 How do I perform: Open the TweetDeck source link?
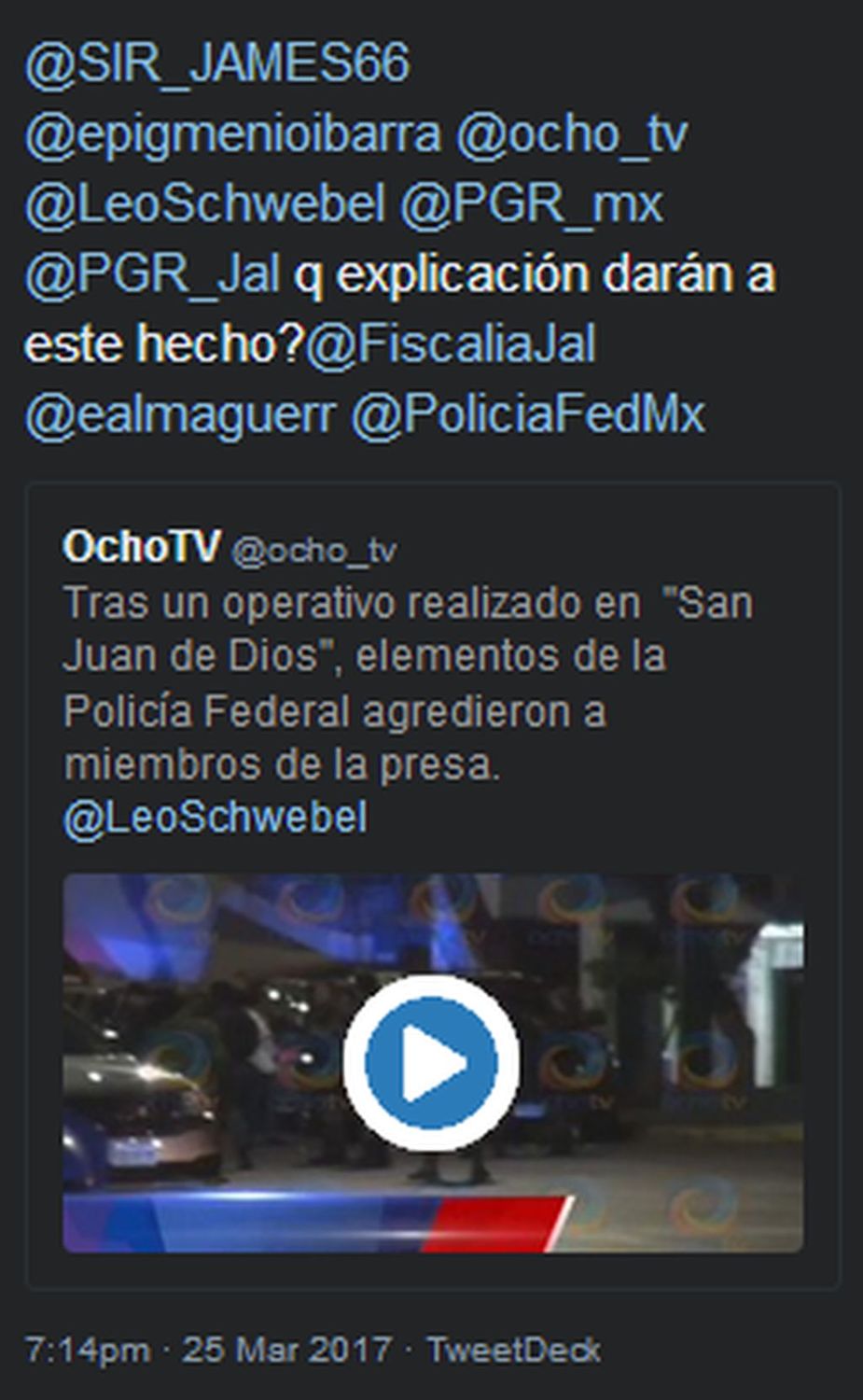point(513,1350)
